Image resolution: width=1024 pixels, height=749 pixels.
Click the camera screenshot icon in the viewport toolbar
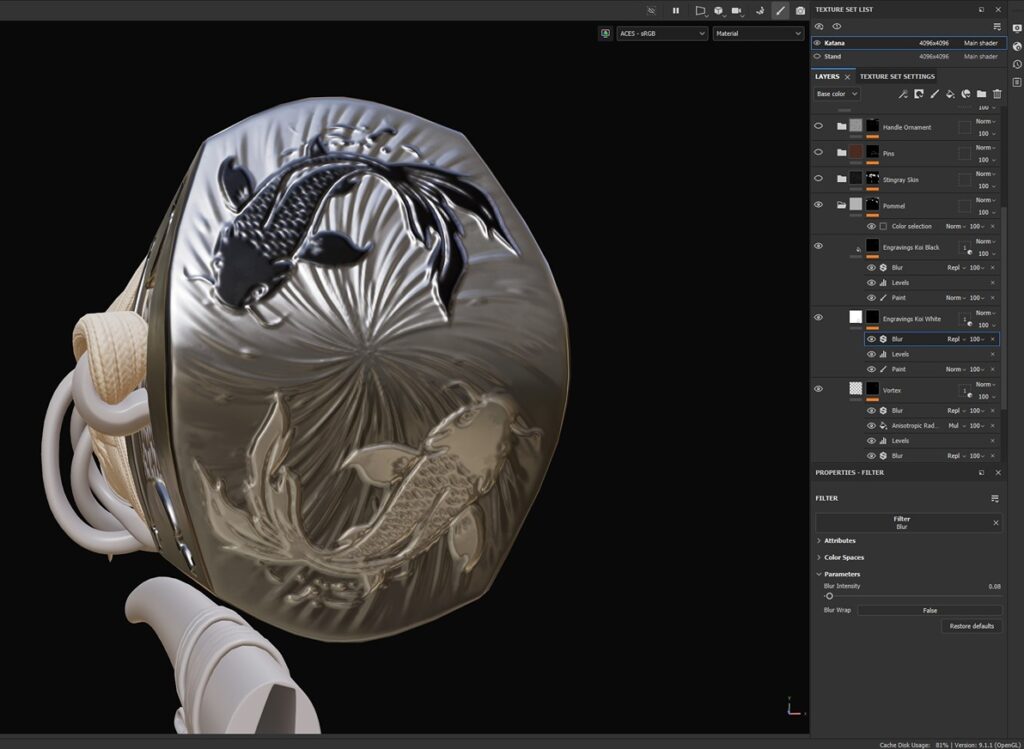(x=800, y=10)
